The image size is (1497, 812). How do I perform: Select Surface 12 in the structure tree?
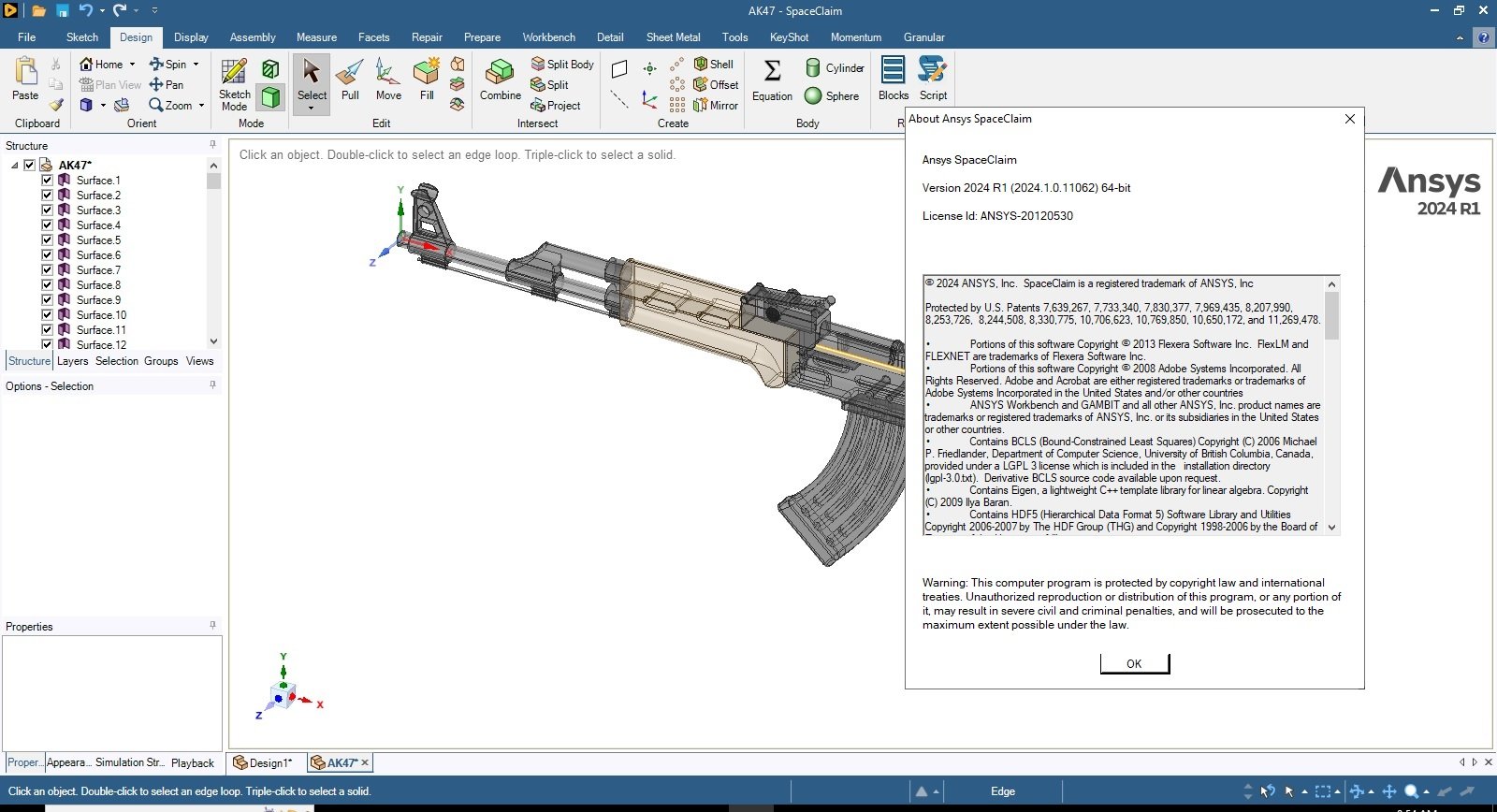coord(101,345)
